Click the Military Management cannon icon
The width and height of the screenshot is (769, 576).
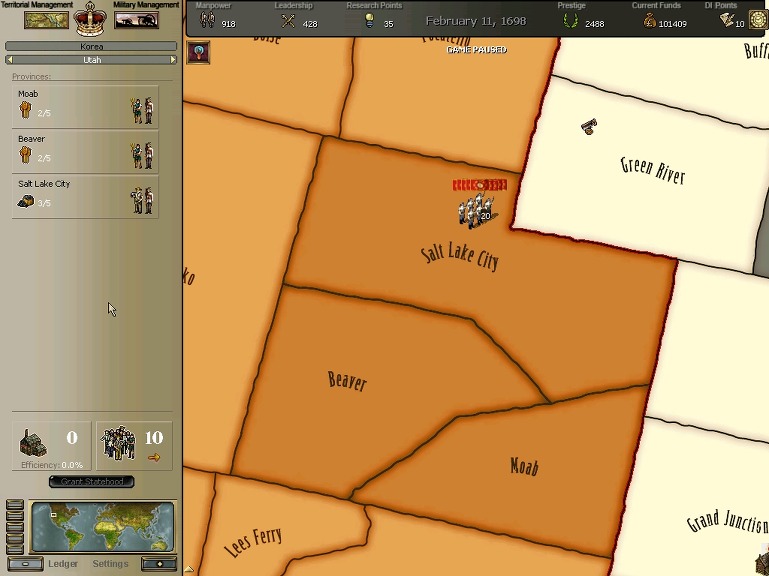136,20
